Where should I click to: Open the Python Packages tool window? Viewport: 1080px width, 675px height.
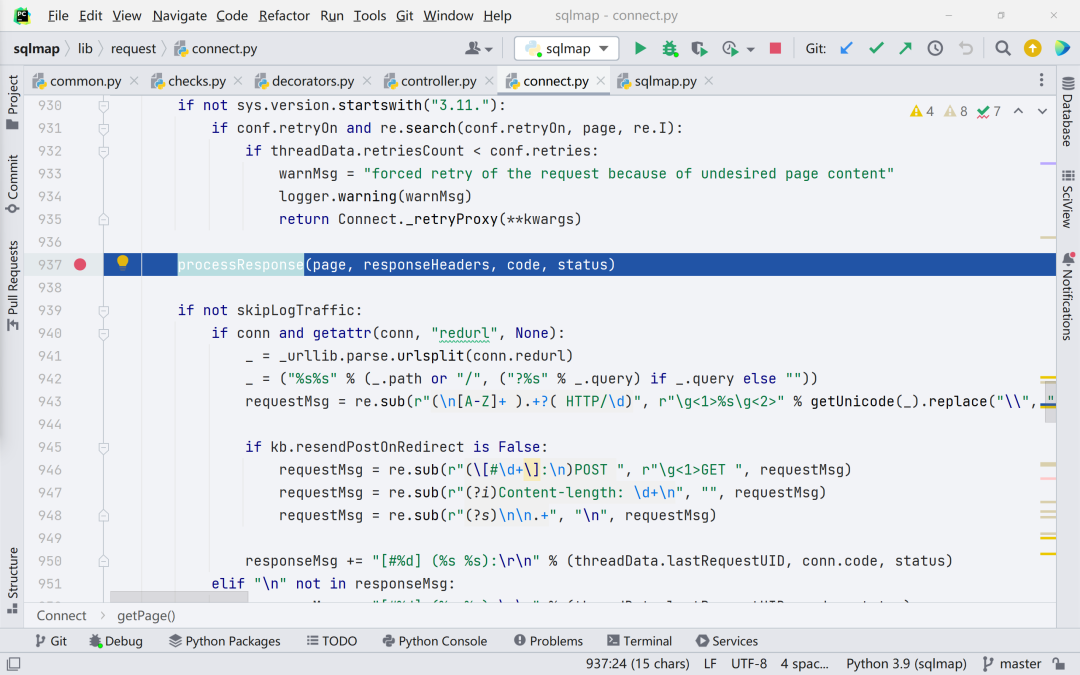point(225,641)
